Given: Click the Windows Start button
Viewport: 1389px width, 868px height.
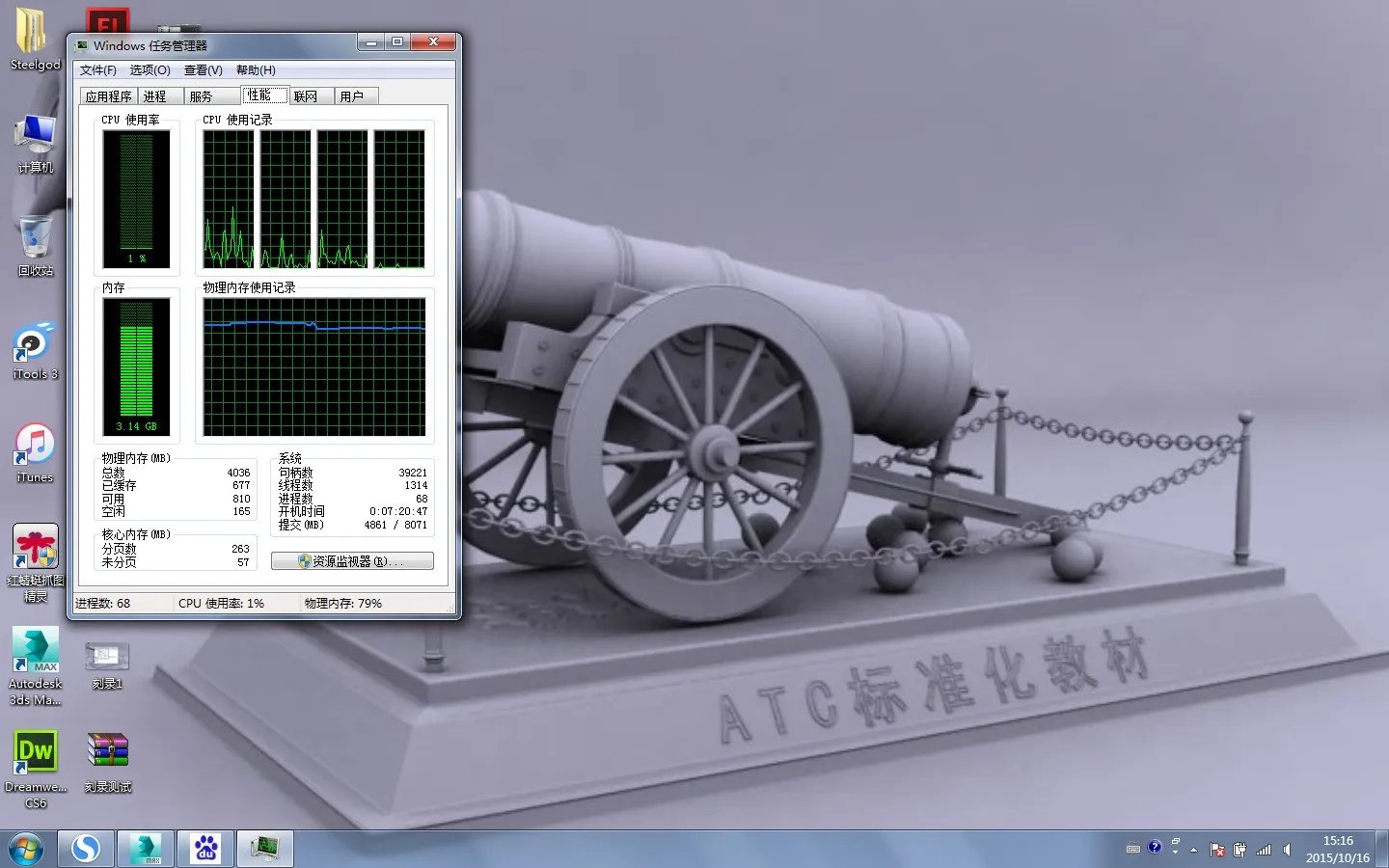Looking at the screenshot, I should click(x=25, y=849).
